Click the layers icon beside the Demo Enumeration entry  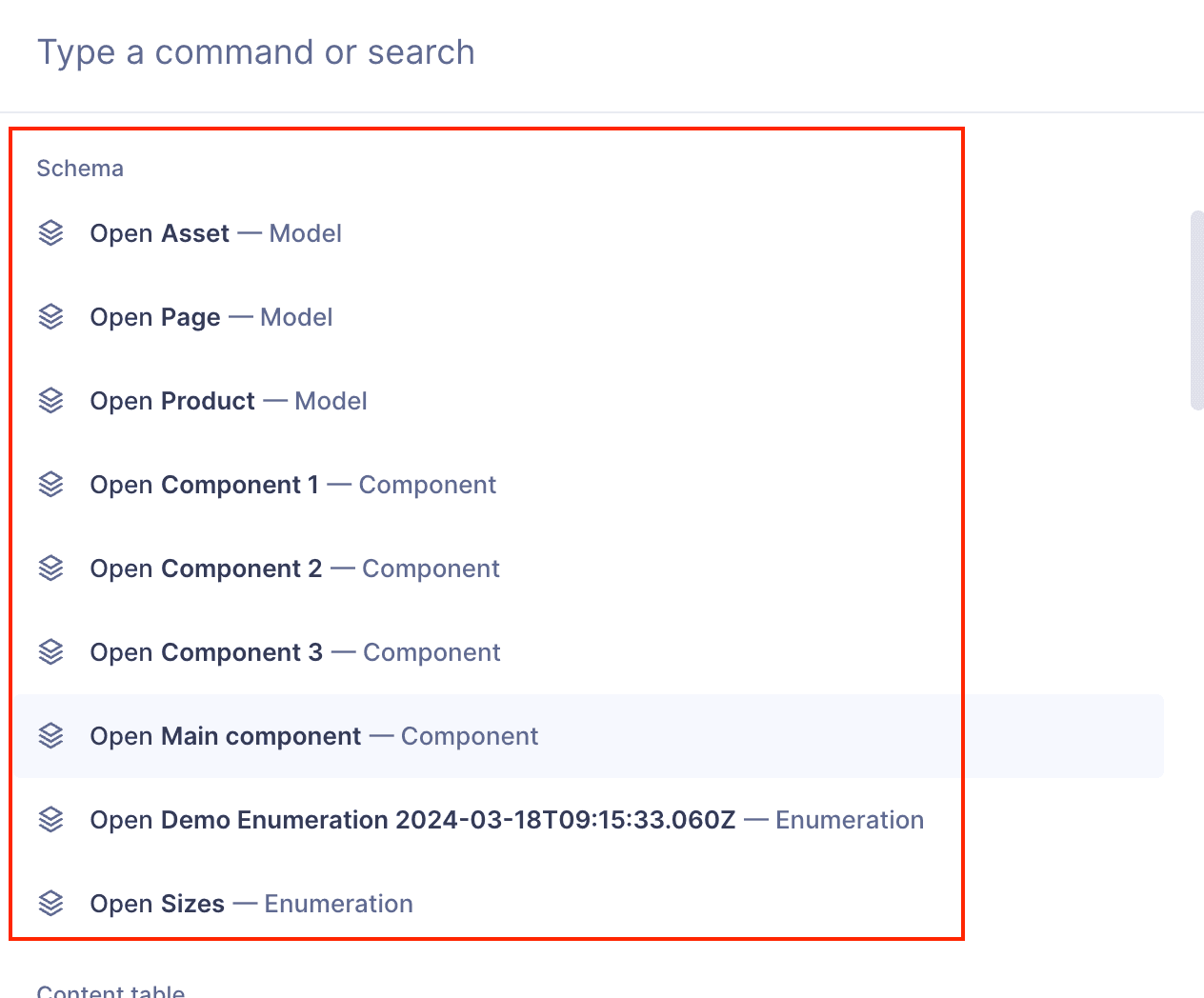pos(51,819)
